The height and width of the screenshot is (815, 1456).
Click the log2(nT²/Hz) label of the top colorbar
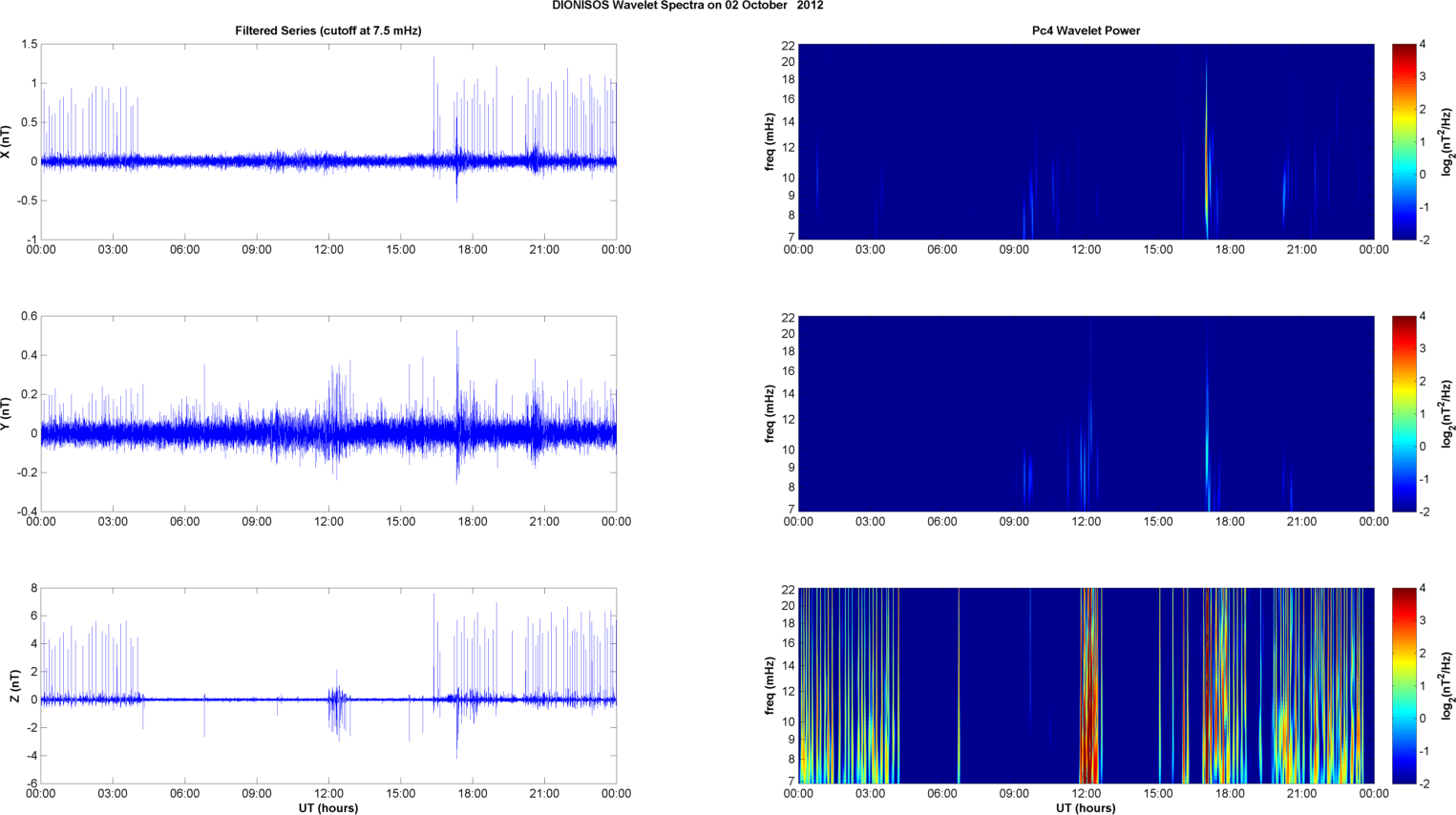[1447, 142]
